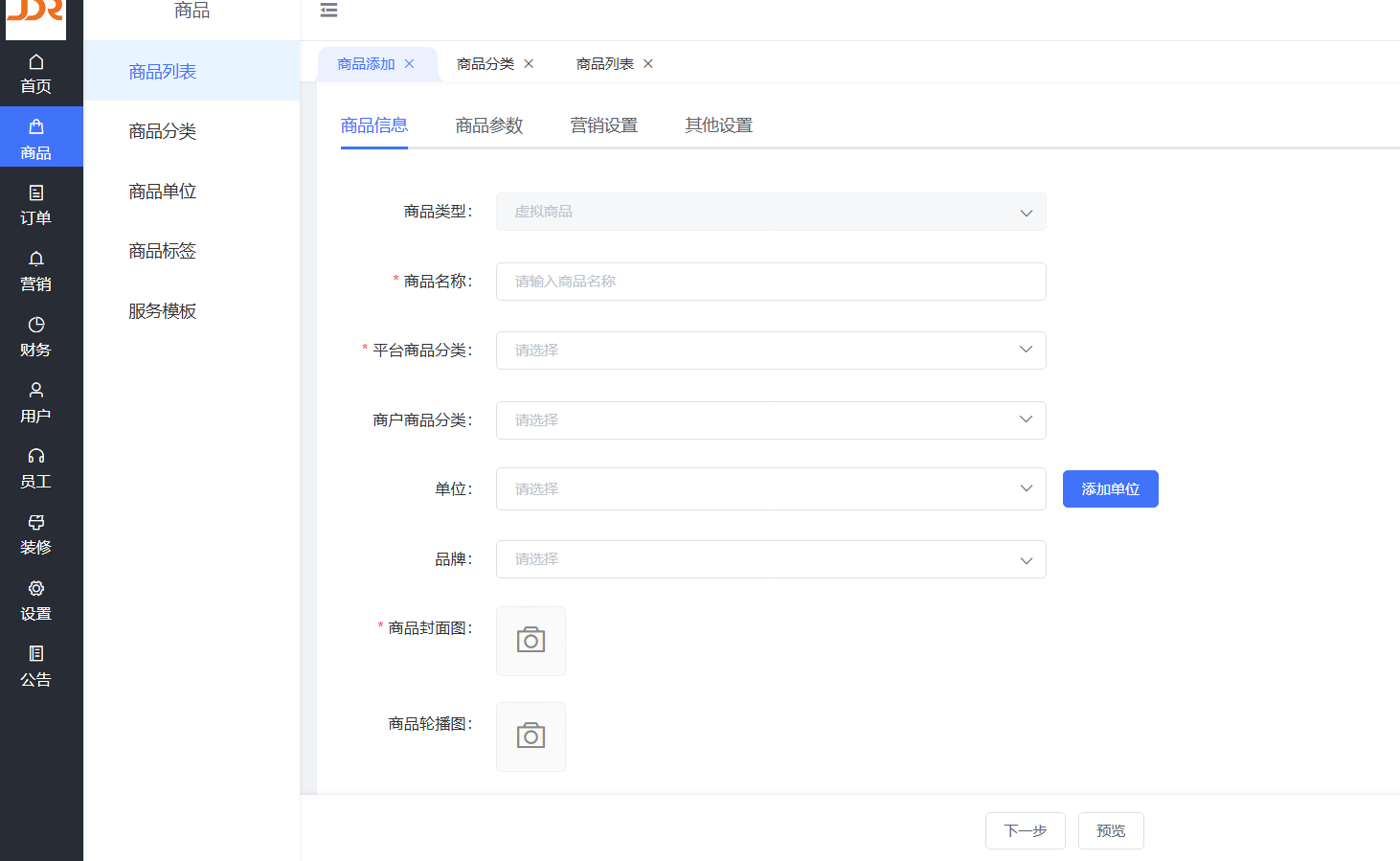Click the 下一步 next step button
Screen dimensions: 1400x861
tap(1026, 831)
